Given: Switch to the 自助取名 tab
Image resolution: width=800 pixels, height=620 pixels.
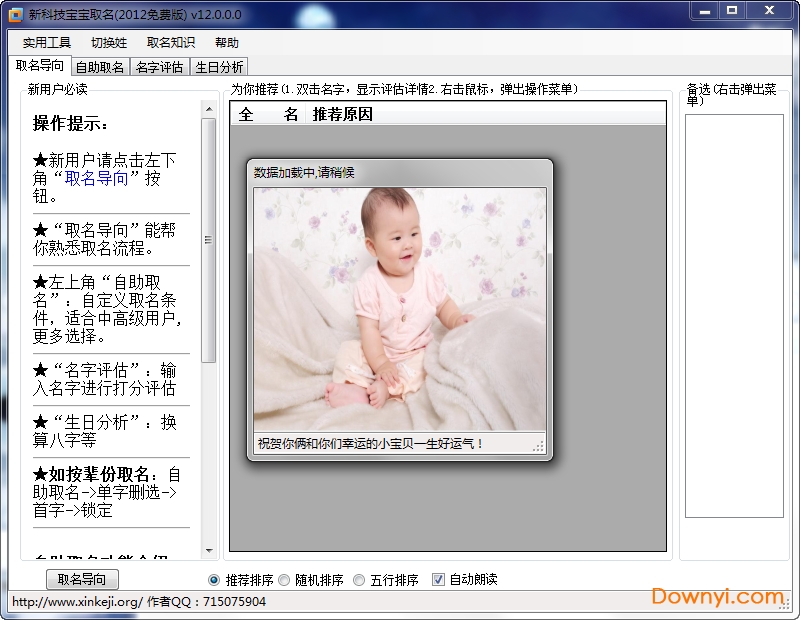Looking at the screenshot, I should click(x=100, y=67).
